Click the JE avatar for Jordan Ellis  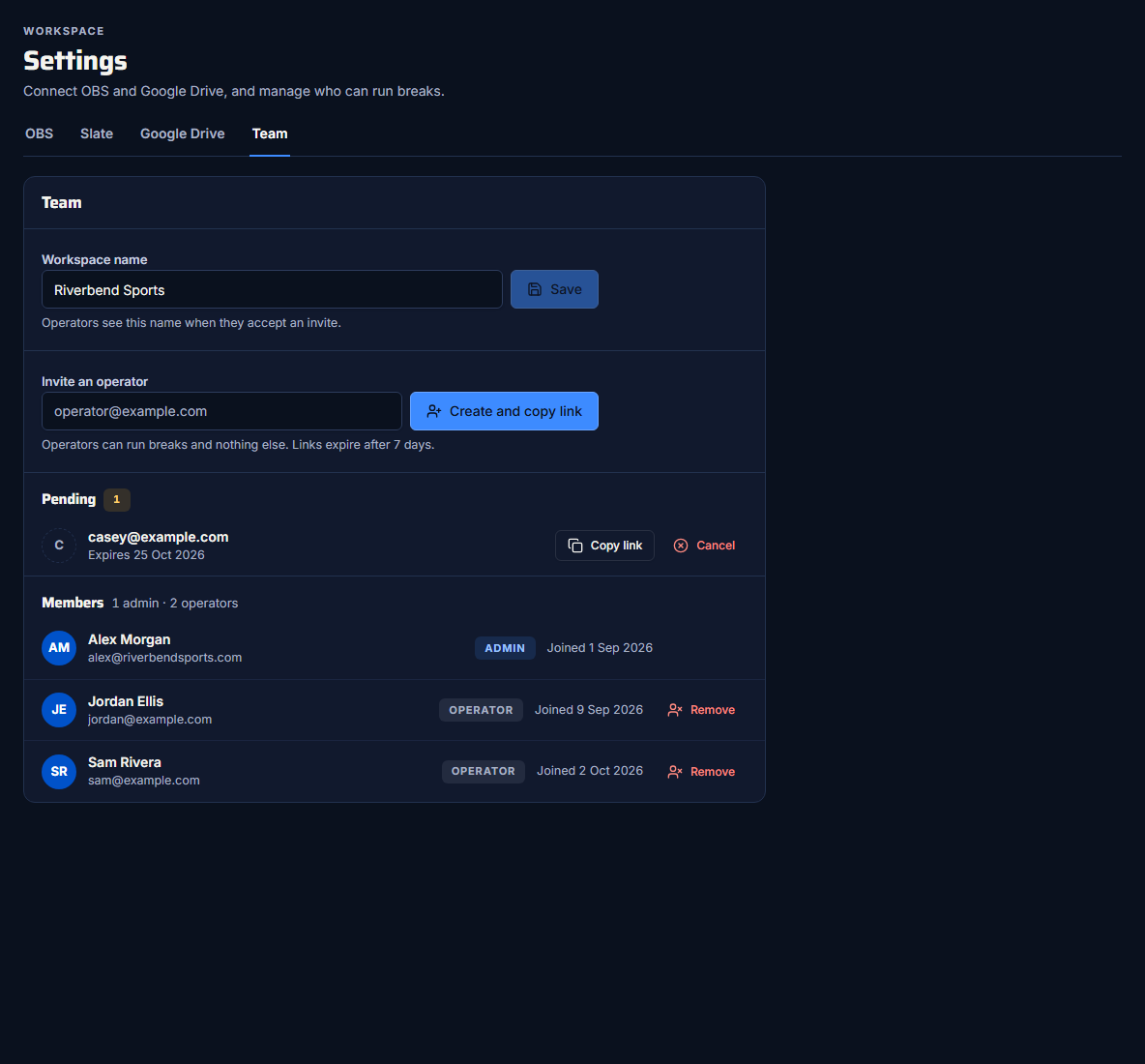point(59,710)
